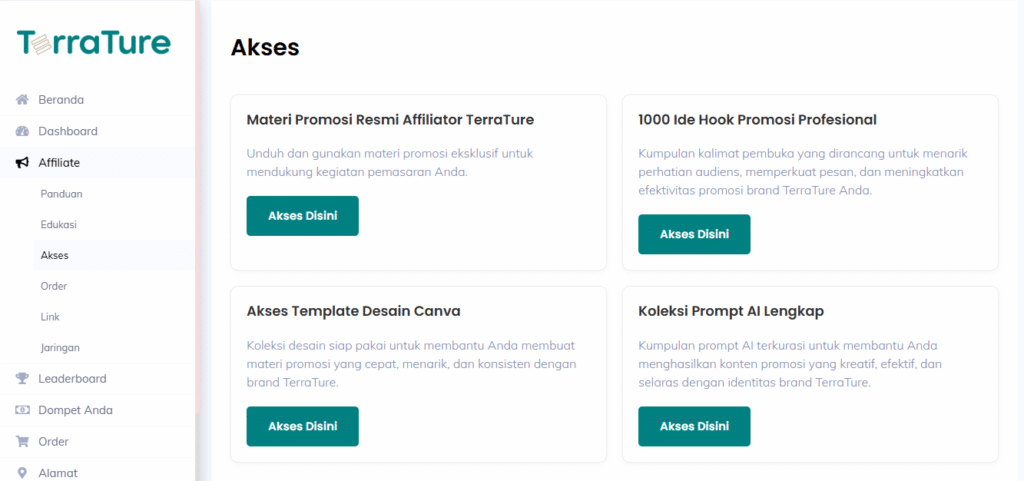
Task: Click Akses Disini for Template Desain Canva
Action: pyautogui.click(x=302, y=426)
